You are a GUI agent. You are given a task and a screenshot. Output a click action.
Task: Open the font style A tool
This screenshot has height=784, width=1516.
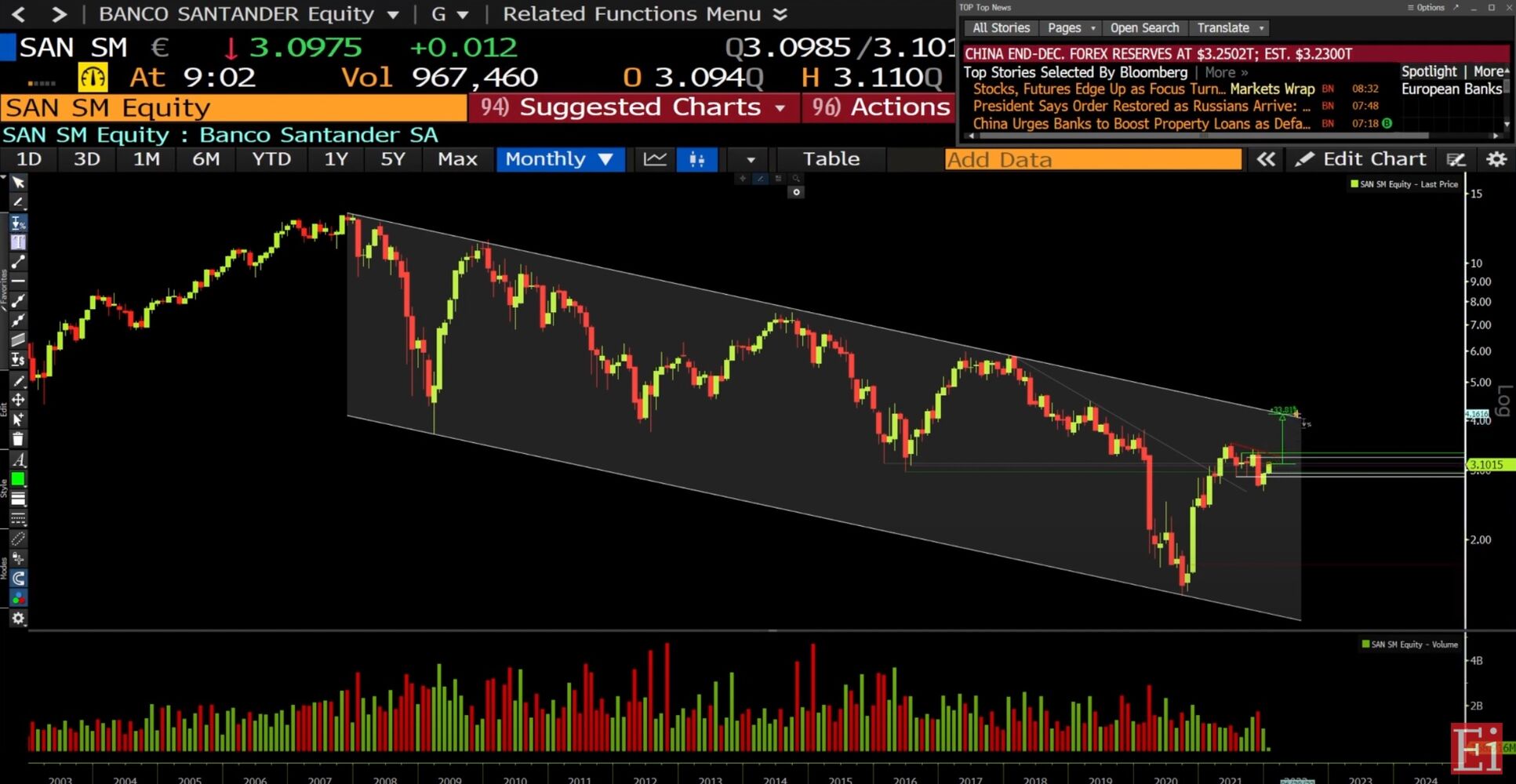pyautogui.click(x=18, y=459)
